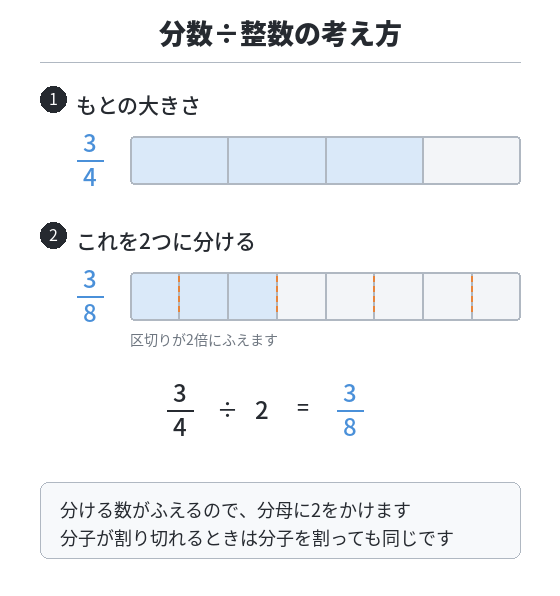The height and width of the screenshot is (596, 560).
Task: Click the heading これを2つに分ける
Action: tap(166, 242)
